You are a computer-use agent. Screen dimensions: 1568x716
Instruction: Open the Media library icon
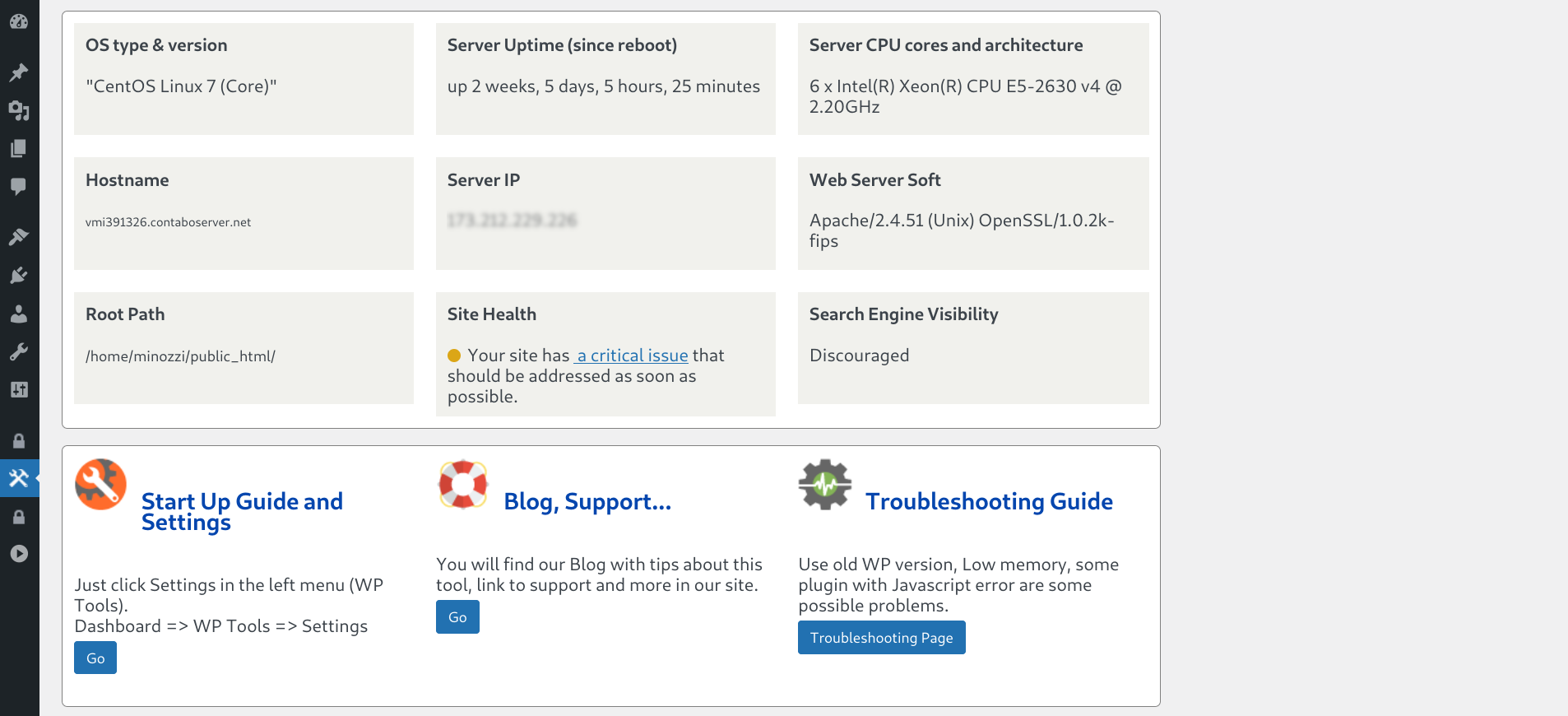click(19, 110)
